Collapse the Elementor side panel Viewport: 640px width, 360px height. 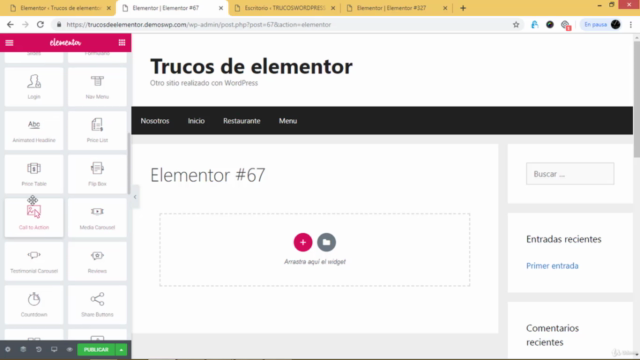(x=135, y=197)
